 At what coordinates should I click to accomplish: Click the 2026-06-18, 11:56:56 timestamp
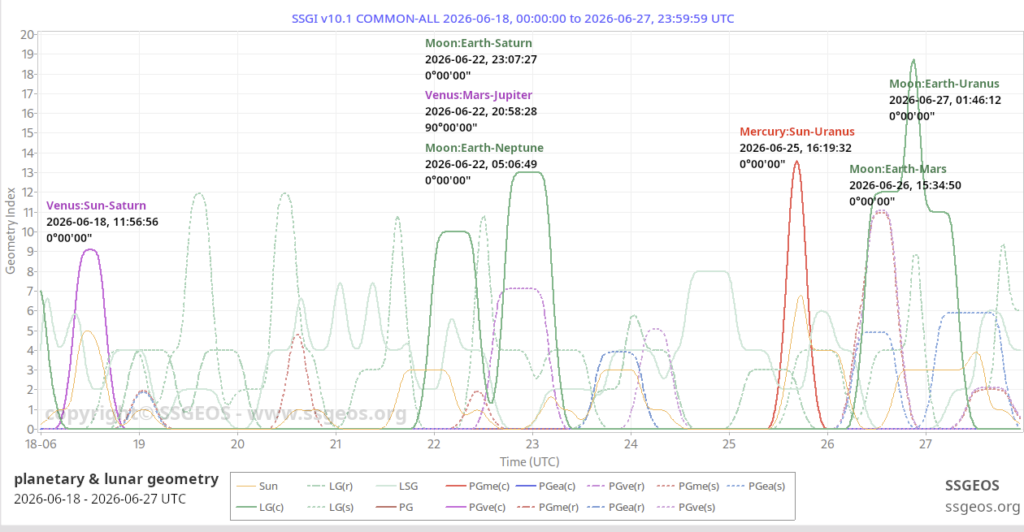pyautogui.click(x=102, y=222)
